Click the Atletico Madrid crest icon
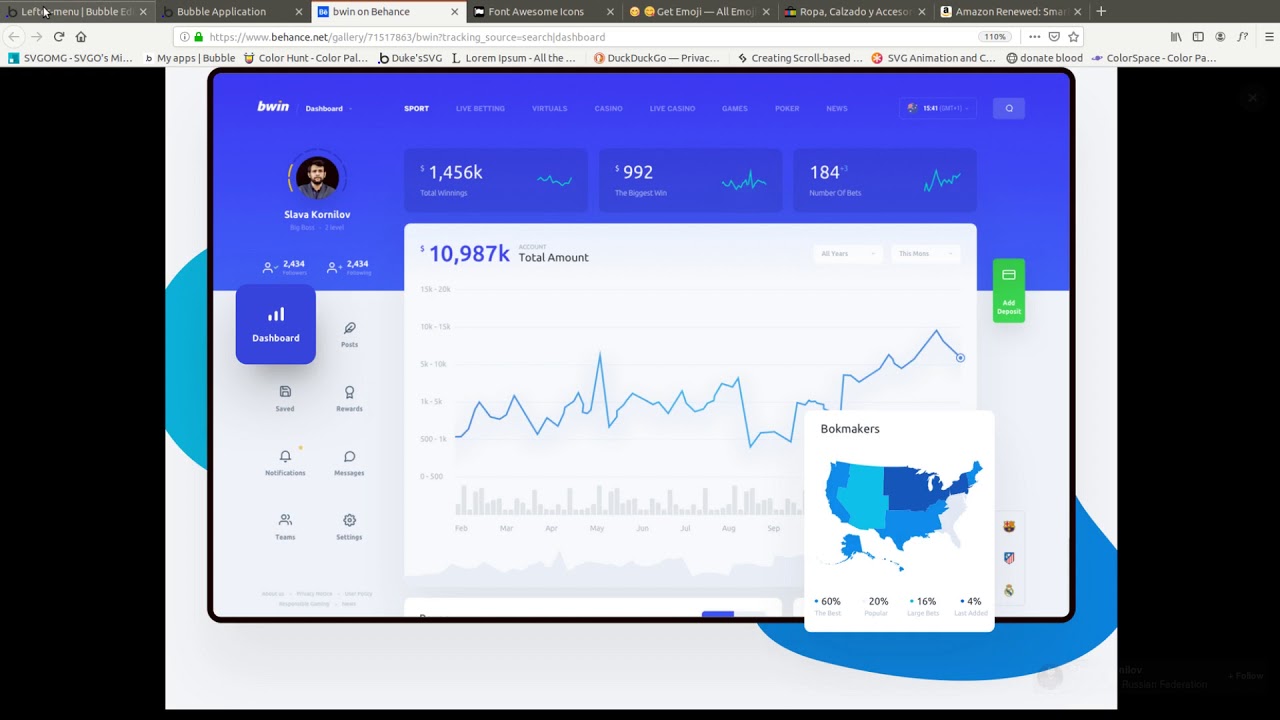 tap(1009, 558)
